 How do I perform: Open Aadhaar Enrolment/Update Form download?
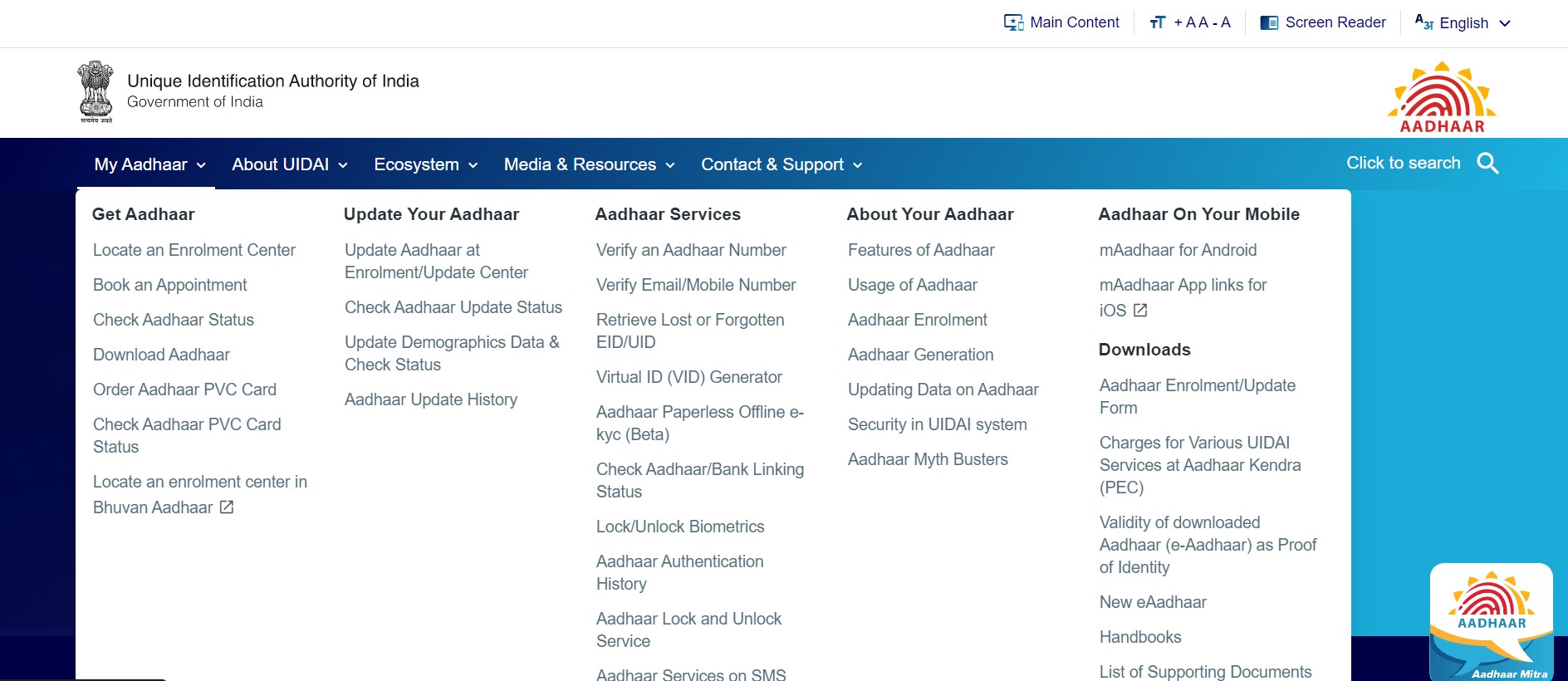(x=1198, y=396)
